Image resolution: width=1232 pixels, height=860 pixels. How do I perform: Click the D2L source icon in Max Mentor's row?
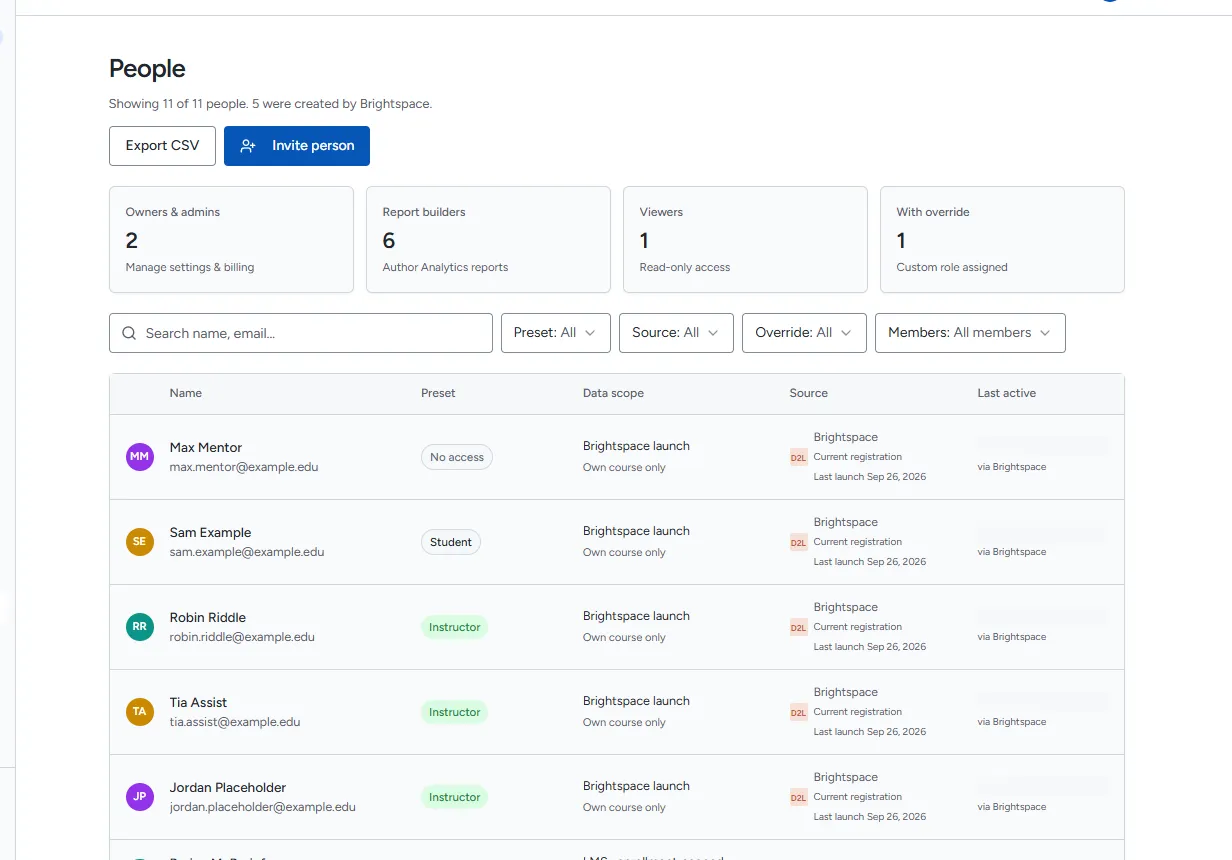[x=798, y=457]
